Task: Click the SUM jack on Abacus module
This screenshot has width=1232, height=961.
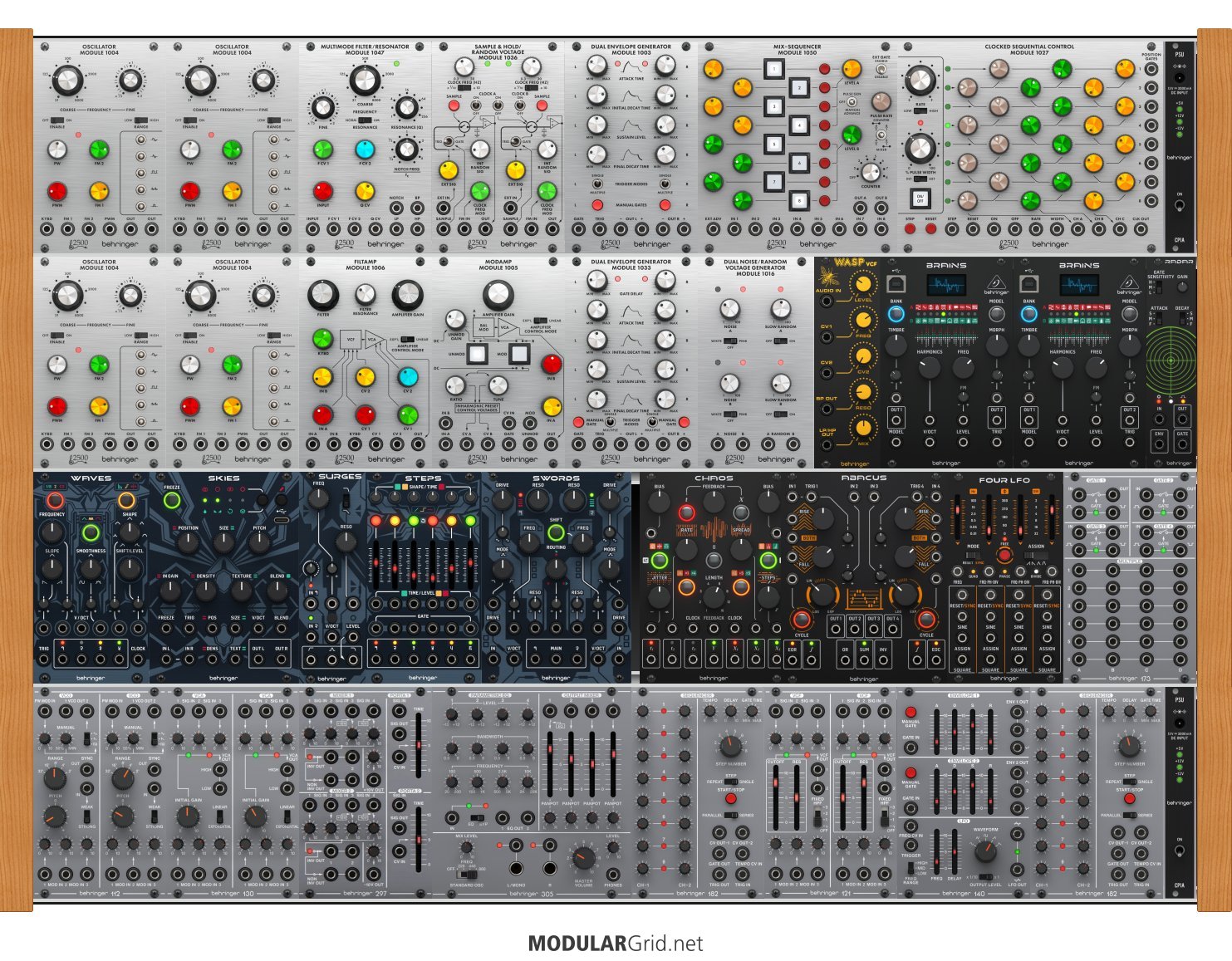Action: (864, 661)
